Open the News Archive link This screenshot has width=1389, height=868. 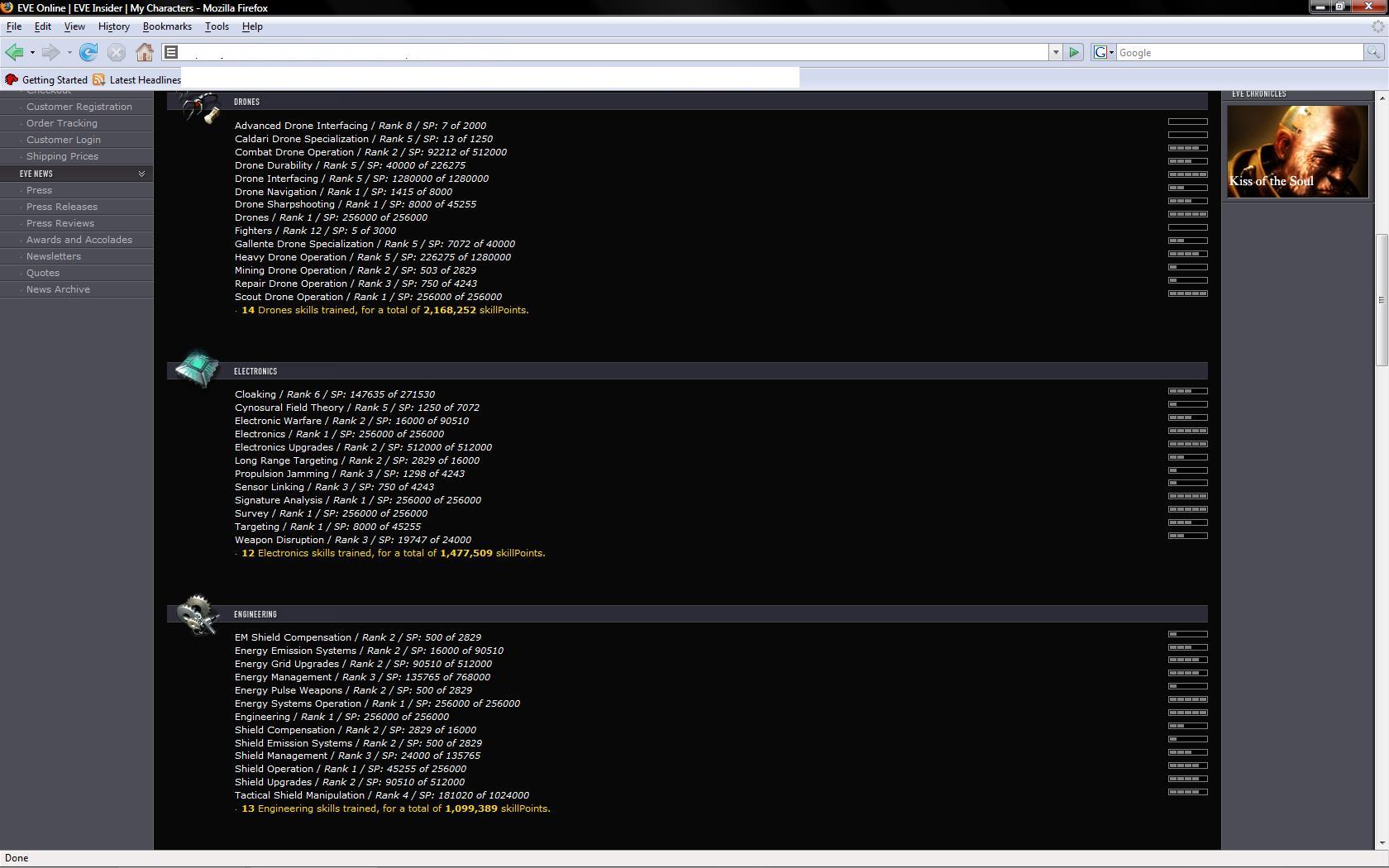[x=58, y=289]
